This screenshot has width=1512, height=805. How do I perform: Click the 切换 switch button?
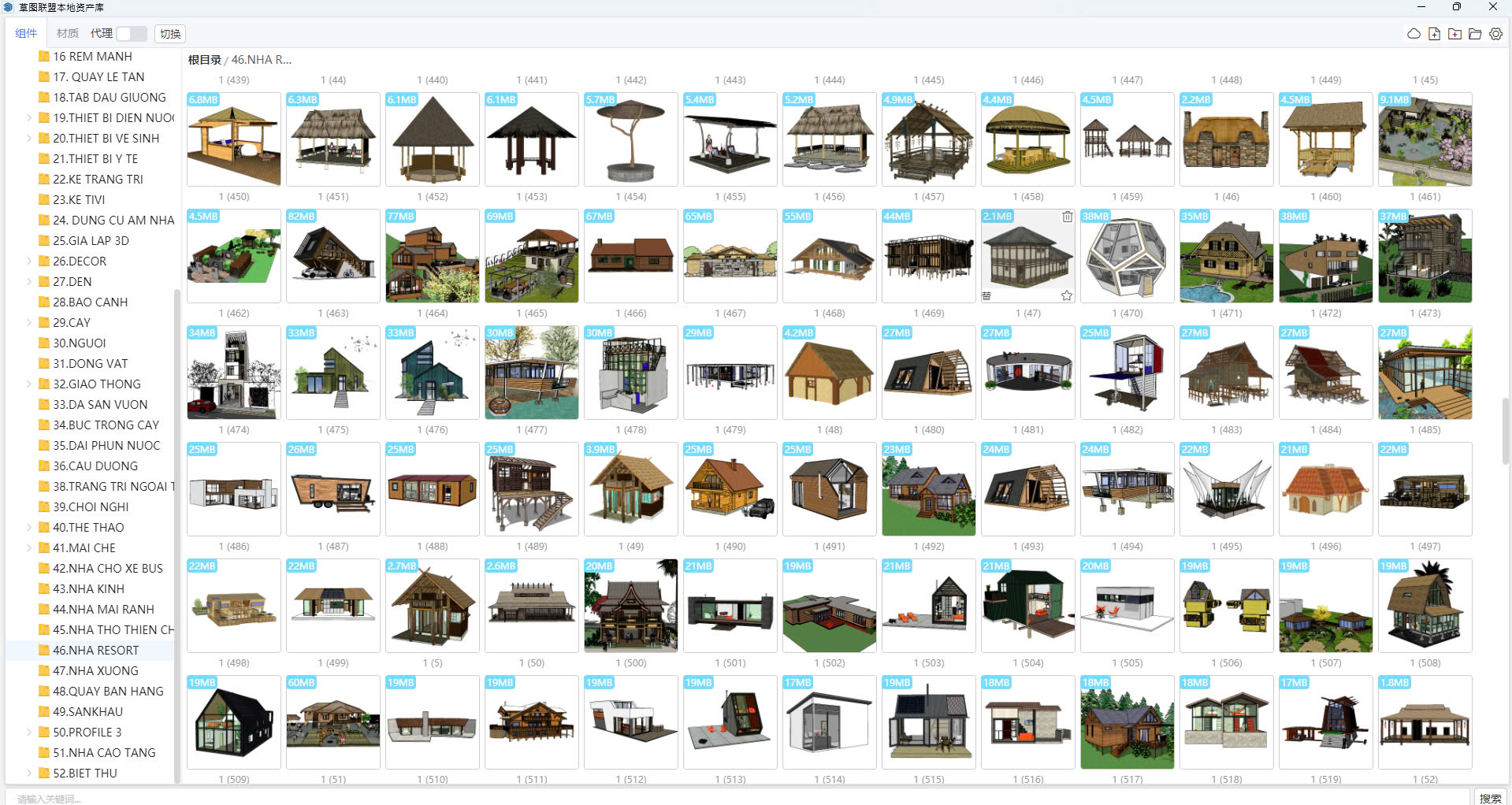[x=170, y=34]
